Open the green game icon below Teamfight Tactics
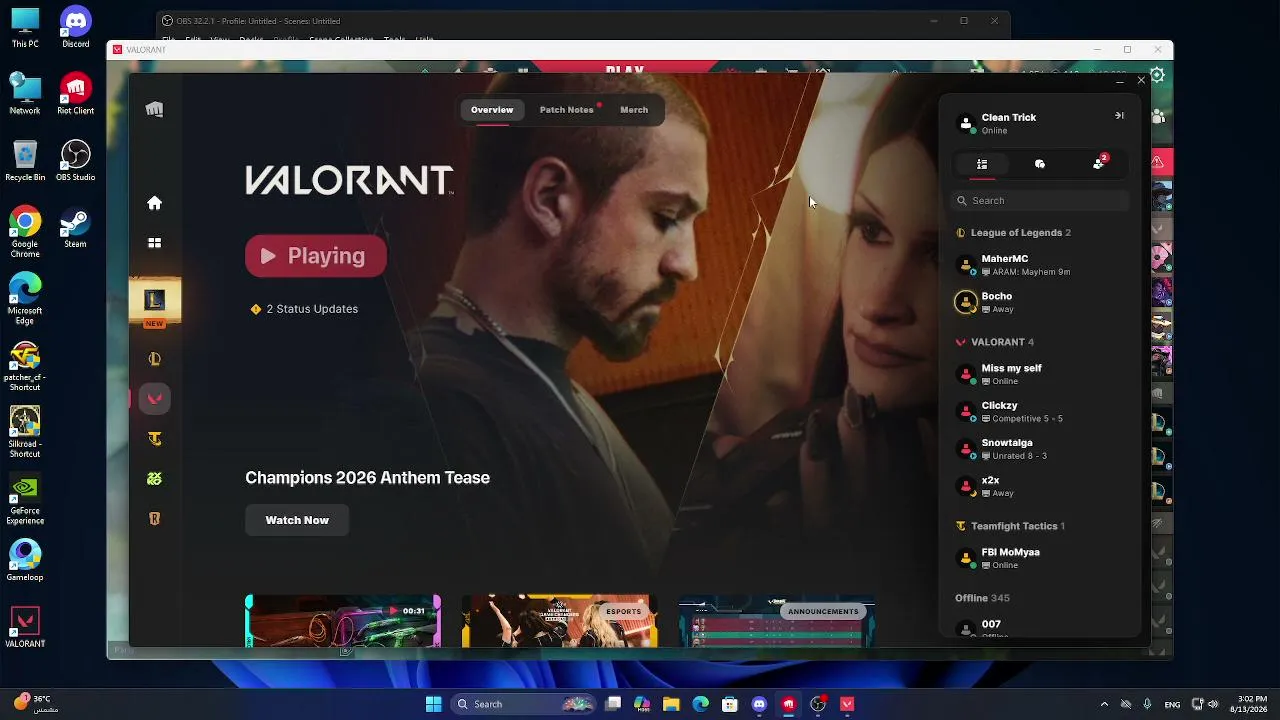Screen dimensions: 1280x720 (x=154, y=479)
